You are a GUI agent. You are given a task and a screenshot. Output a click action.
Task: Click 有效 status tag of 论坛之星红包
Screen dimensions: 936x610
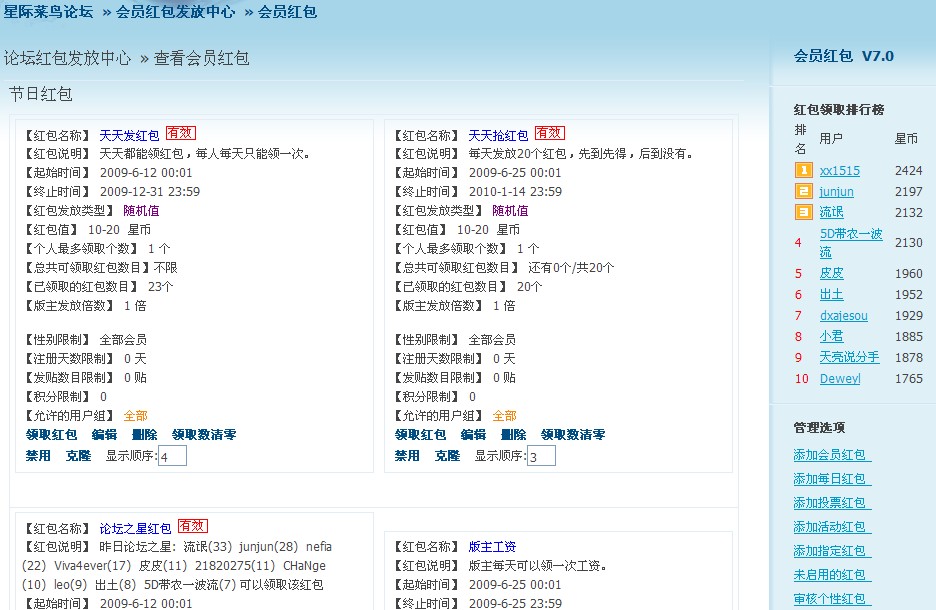pyautogui.click(x=193, y=526)
